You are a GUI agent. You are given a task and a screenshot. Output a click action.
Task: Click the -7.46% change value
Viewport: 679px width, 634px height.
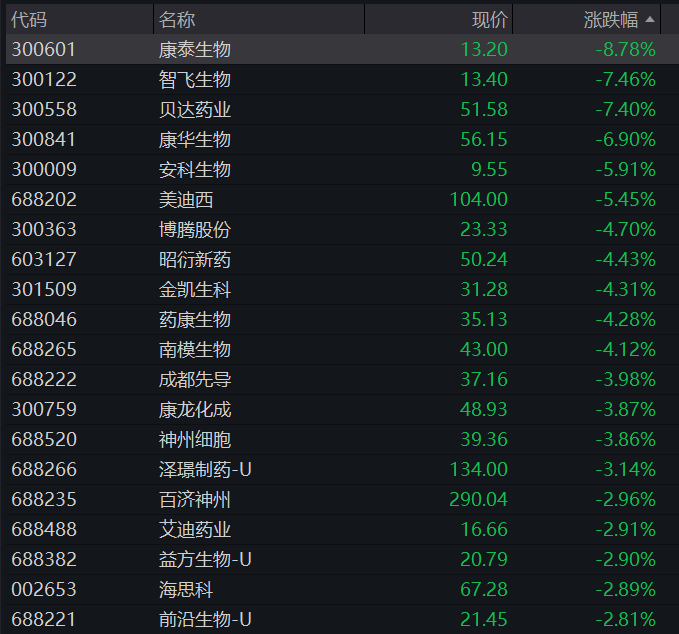626,80
